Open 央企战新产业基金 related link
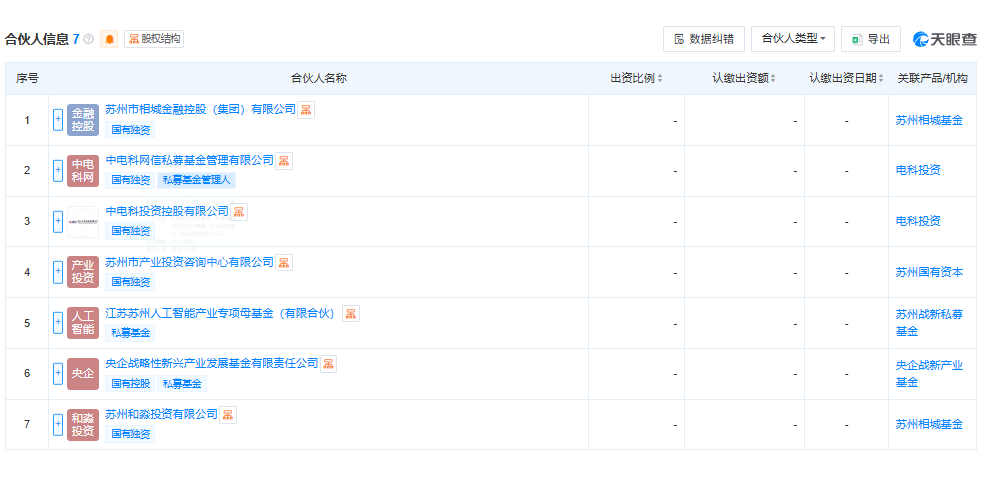 (x=929, y=374)
